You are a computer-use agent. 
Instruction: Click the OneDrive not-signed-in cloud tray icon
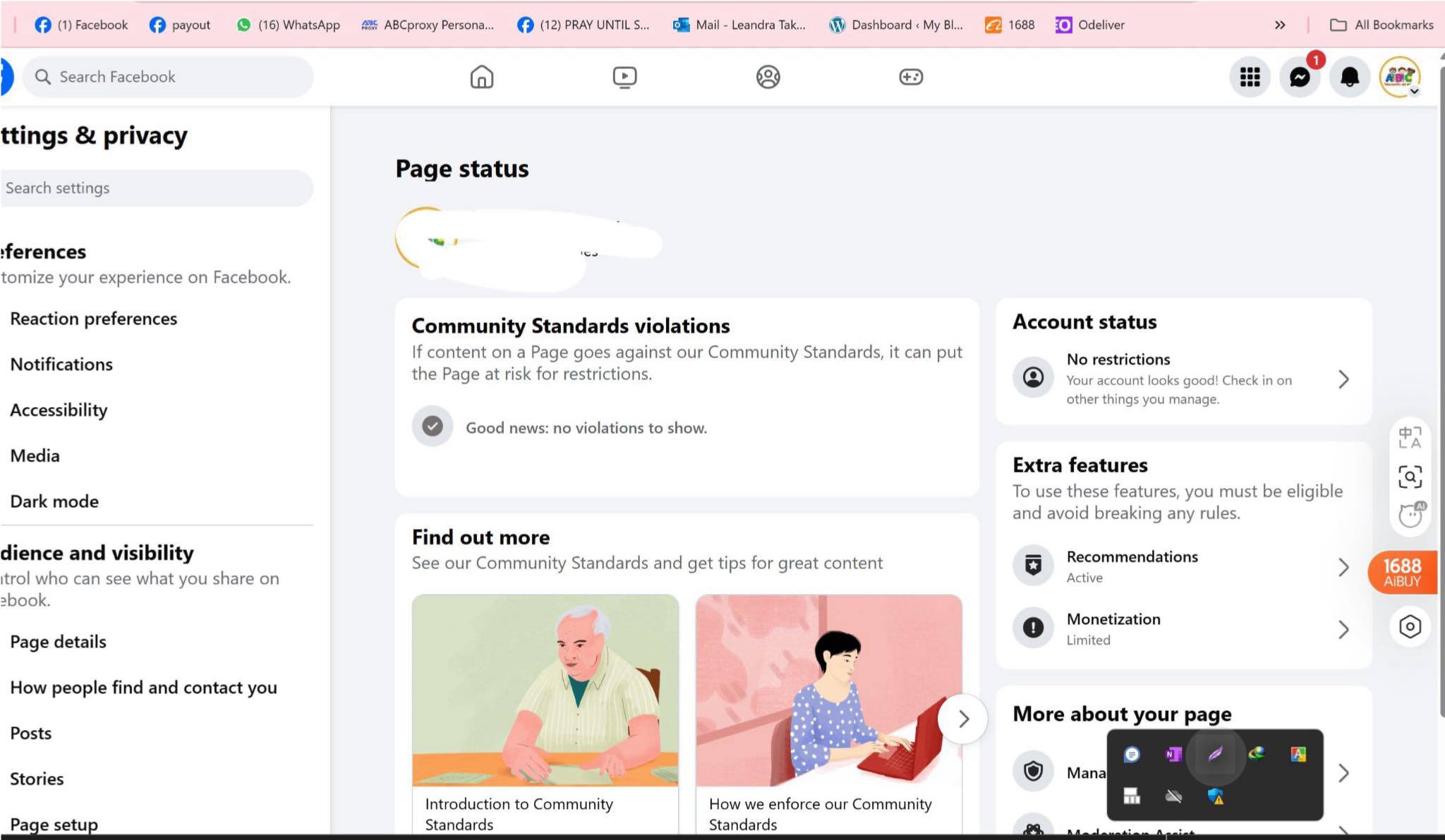tap(1173, 796)
